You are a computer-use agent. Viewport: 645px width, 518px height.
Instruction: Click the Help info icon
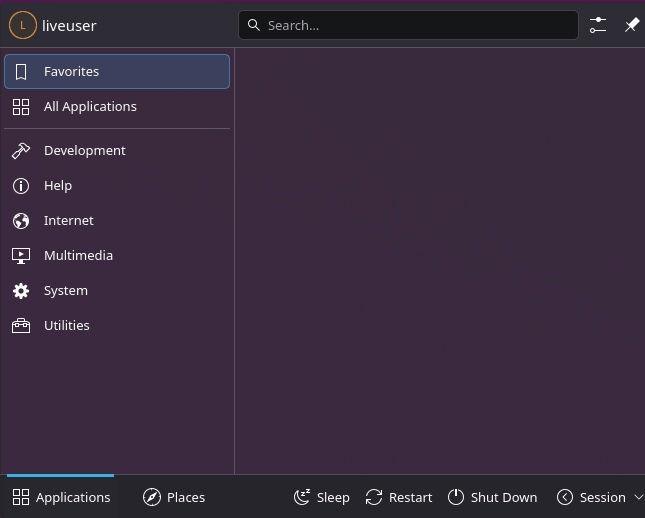21,186
